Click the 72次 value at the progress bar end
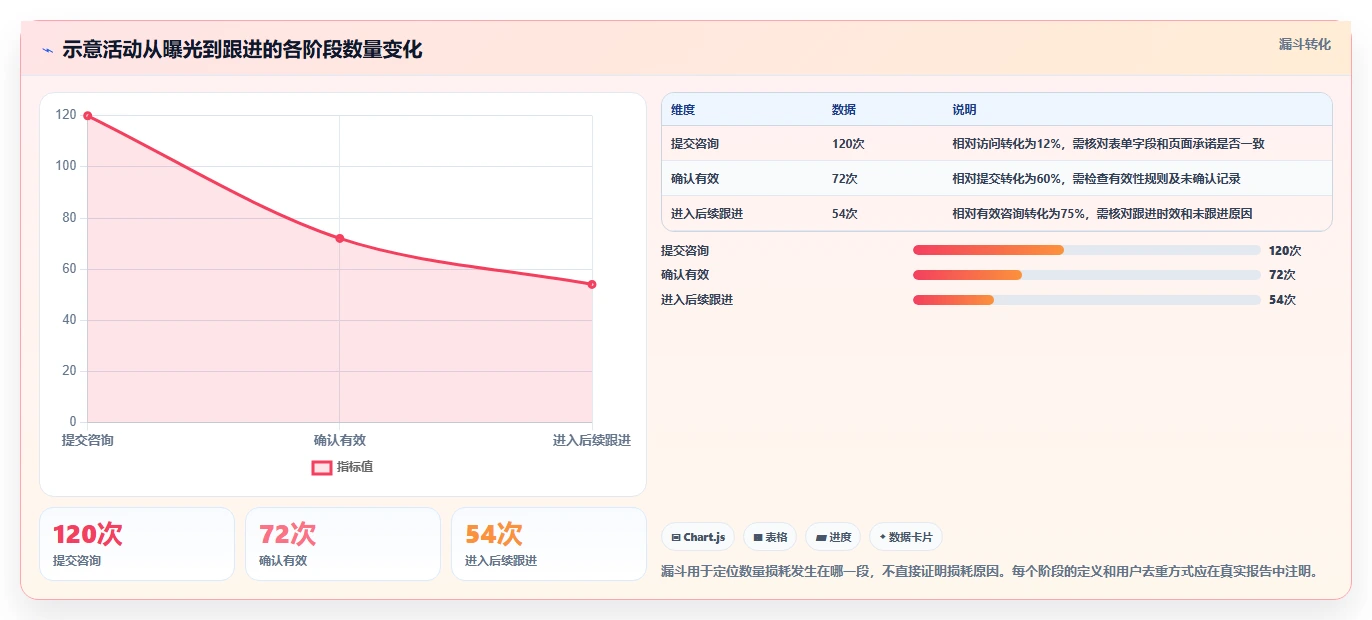The width and height of the screenshot is (1372, 620). coord(1282,275)
